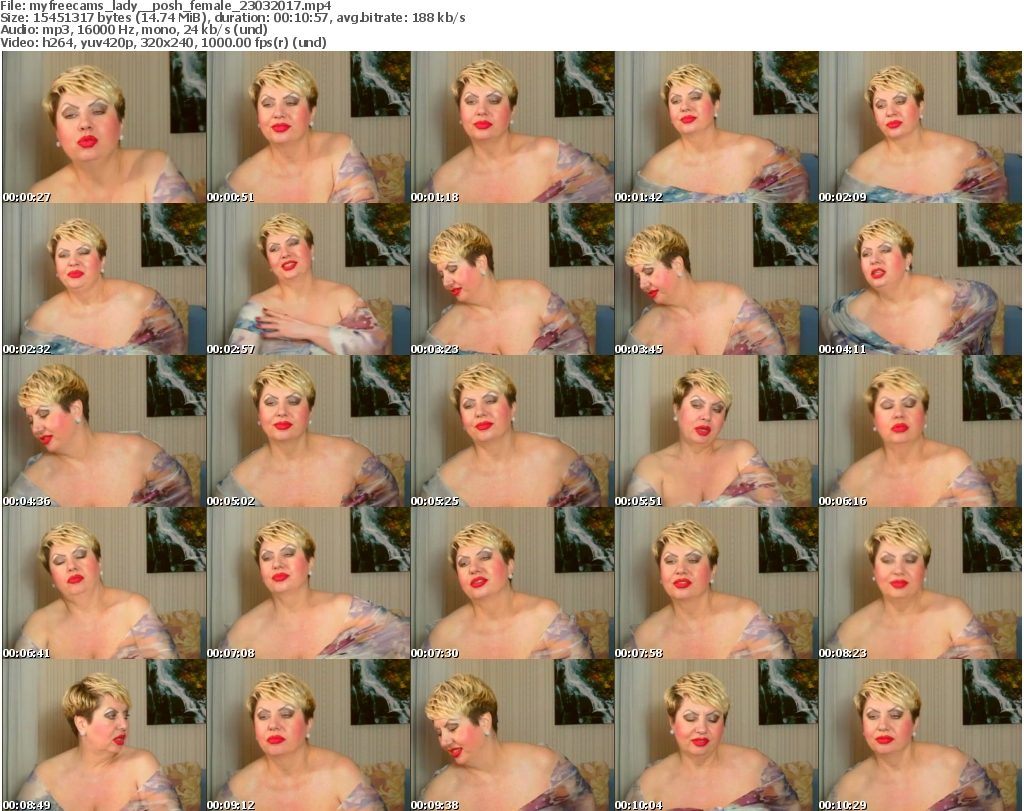Click the frame with timestamp 00:01:42
The image size is (1024, 811).
click(x=716, y=127)
